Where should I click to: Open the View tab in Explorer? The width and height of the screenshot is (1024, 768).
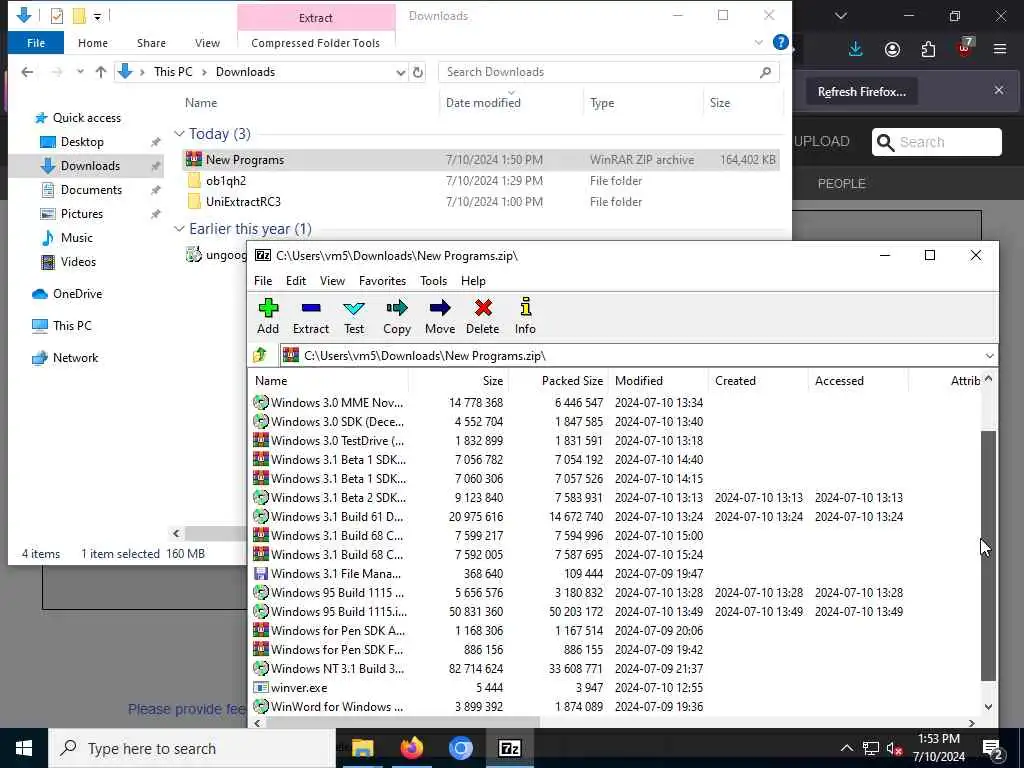coord(207,43)
